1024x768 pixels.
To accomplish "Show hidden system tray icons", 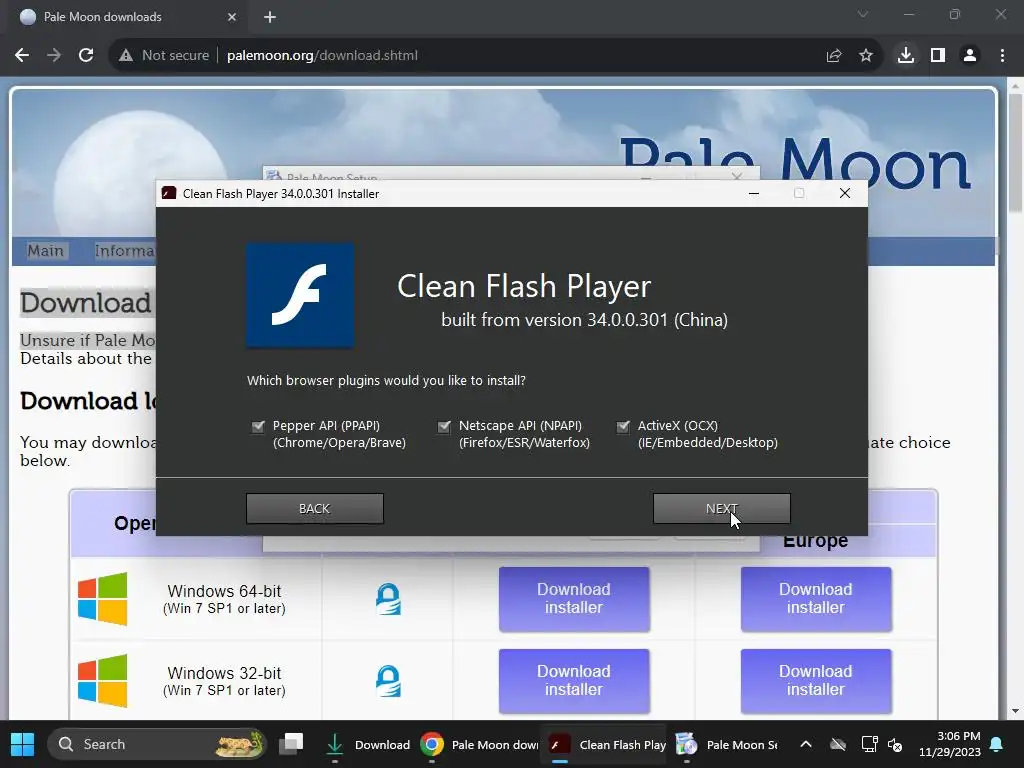I will (x=806, y=744).
